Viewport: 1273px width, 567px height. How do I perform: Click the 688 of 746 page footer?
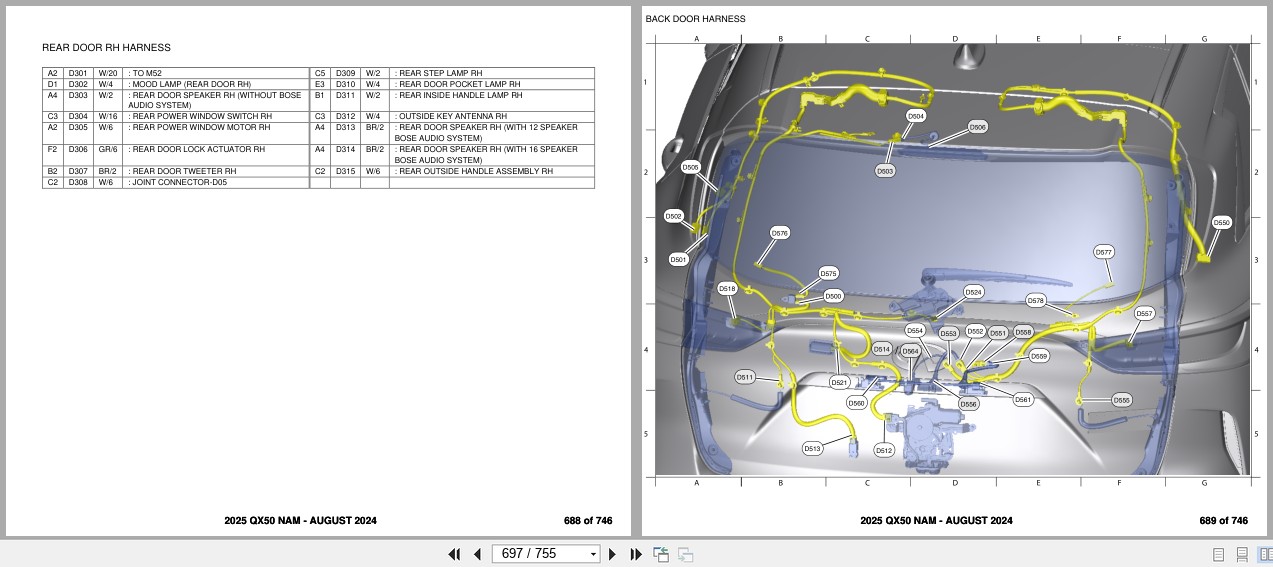pyautogui.click(x=588, y=520)
